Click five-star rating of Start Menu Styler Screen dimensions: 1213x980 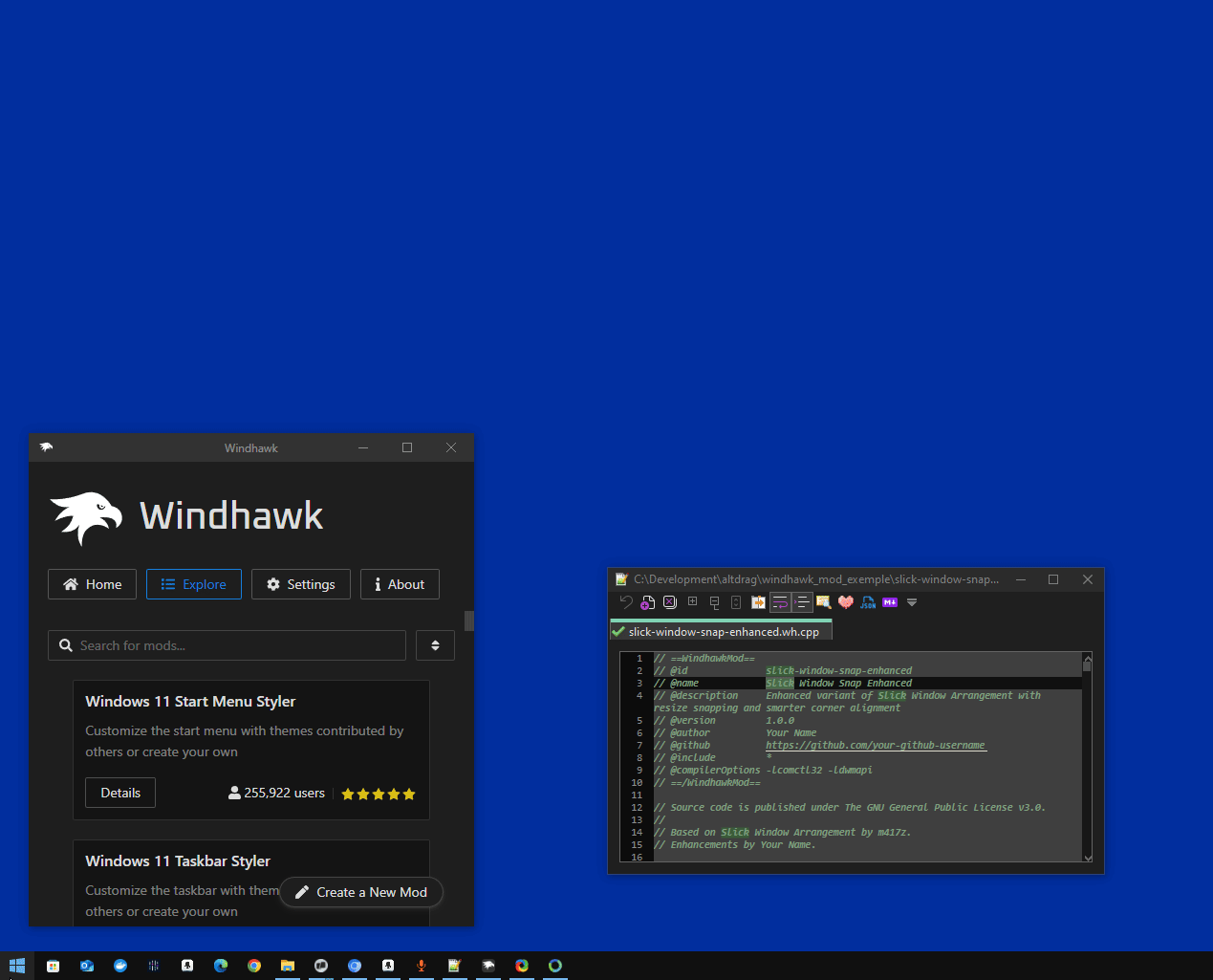[x=379, y=794]
